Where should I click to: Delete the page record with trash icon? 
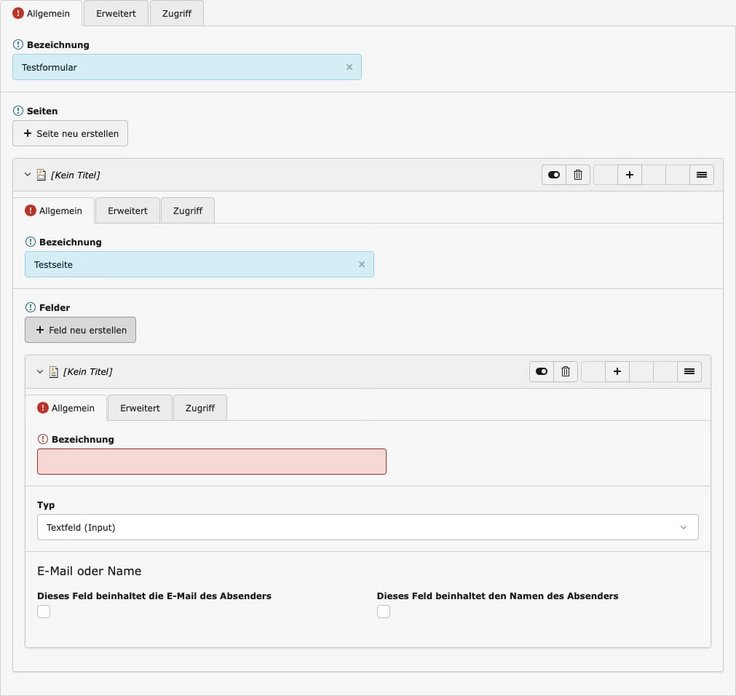click(578, 175)
